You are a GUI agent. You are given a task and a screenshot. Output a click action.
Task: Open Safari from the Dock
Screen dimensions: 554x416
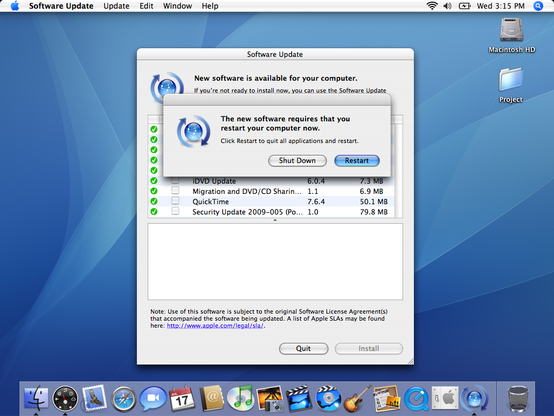pos(123,399)
